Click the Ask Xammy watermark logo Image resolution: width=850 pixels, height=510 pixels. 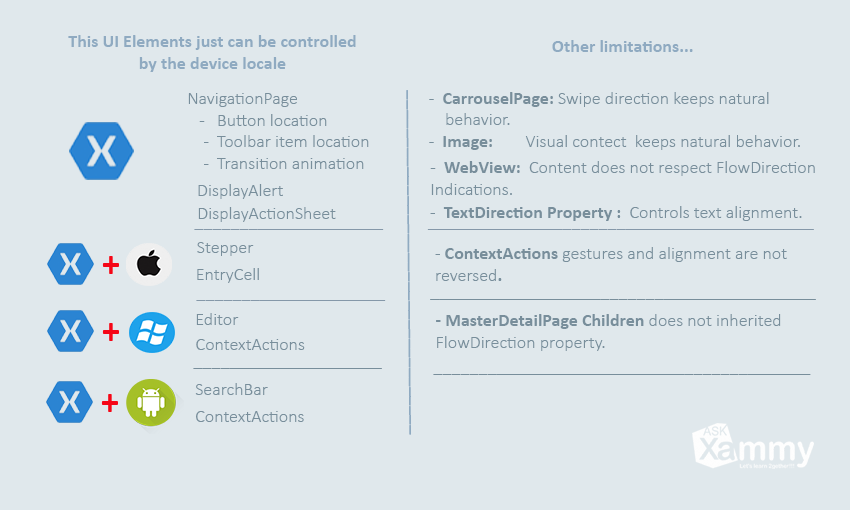click(x=753, y=447)
